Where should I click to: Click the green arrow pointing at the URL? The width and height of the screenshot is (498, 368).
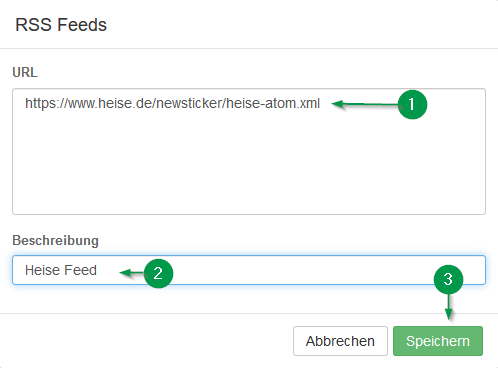click(x=365, y=104)
